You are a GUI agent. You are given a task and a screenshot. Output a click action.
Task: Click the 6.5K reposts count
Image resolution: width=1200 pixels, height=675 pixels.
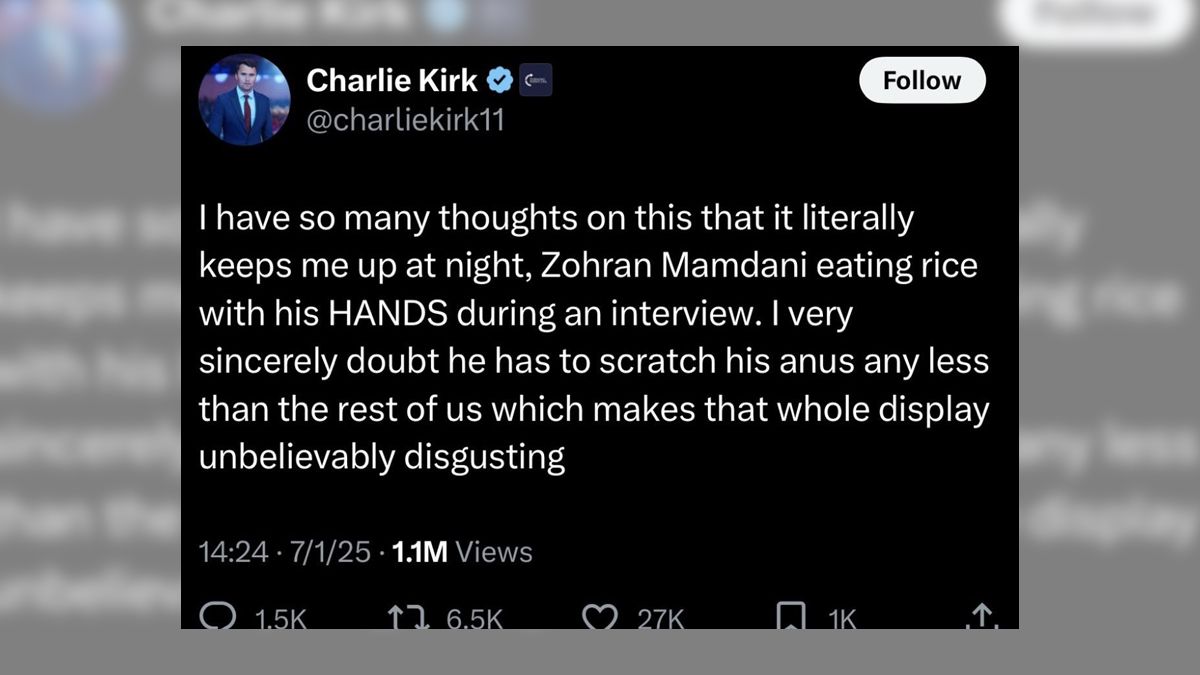[474, 620]
